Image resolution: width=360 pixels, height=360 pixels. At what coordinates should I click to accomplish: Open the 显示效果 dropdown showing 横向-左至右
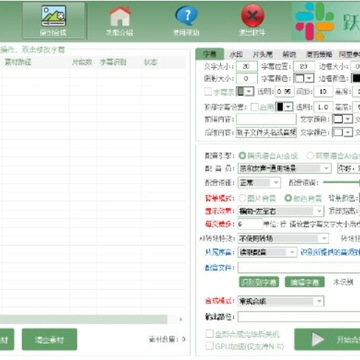(x=281, y=211)
